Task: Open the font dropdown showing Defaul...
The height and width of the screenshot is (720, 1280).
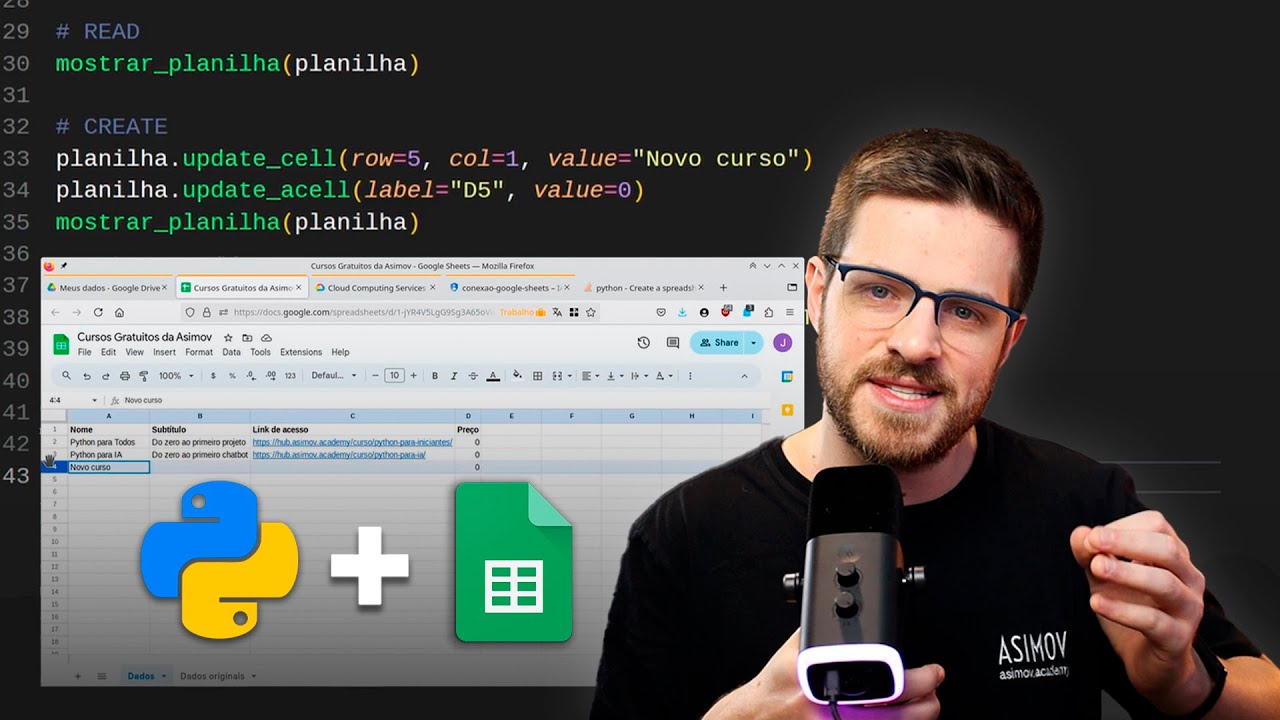Action: tap(334, 376)
